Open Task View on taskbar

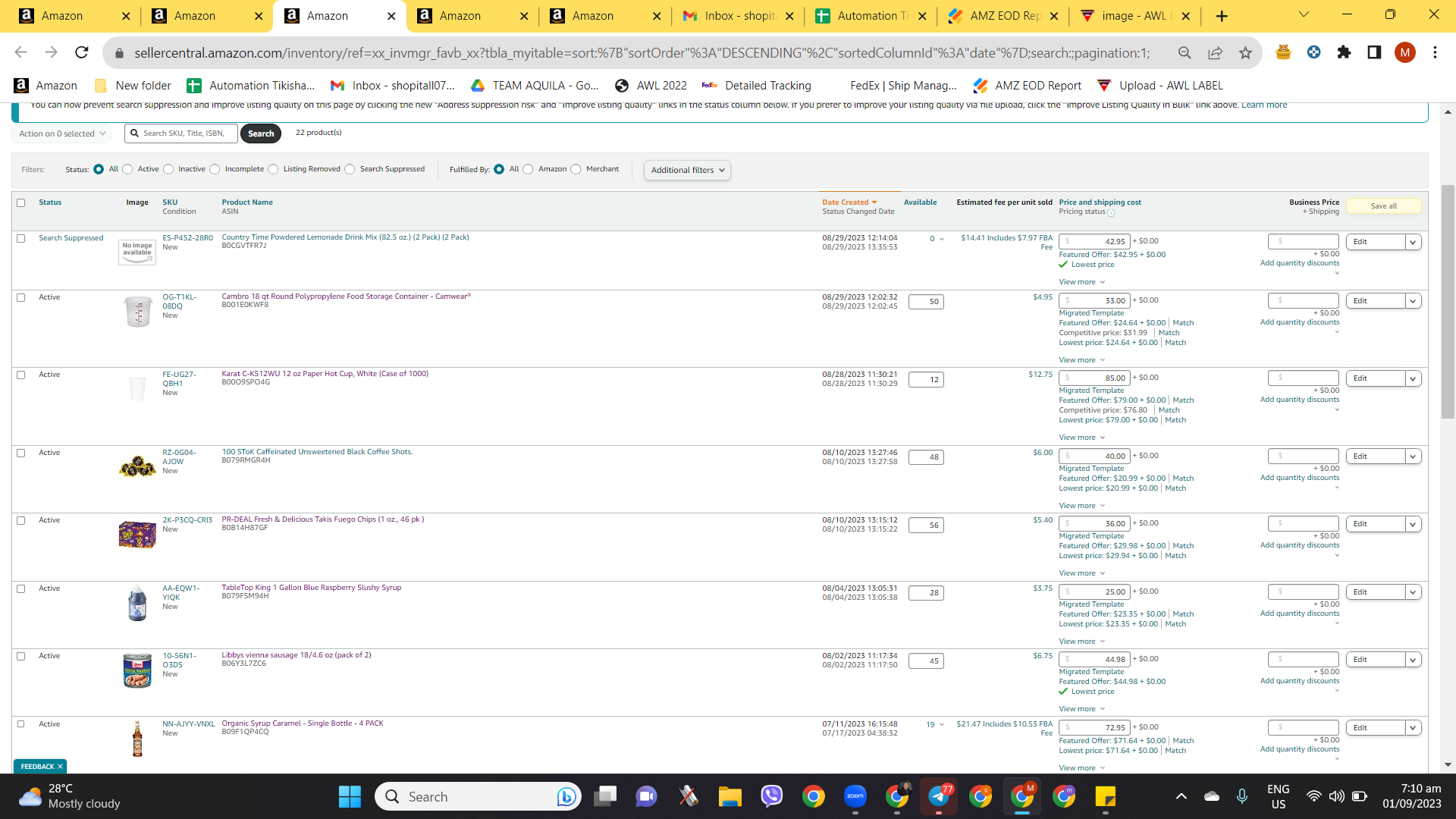(x=605, y=796)
